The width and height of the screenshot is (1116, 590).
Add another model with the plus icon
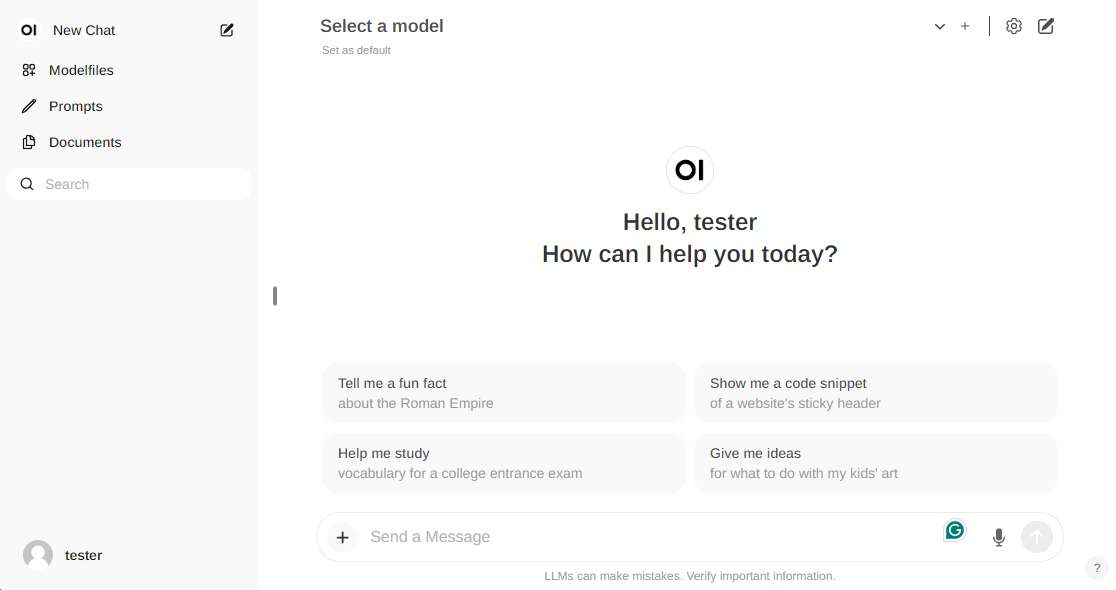(x=965, y=26)
